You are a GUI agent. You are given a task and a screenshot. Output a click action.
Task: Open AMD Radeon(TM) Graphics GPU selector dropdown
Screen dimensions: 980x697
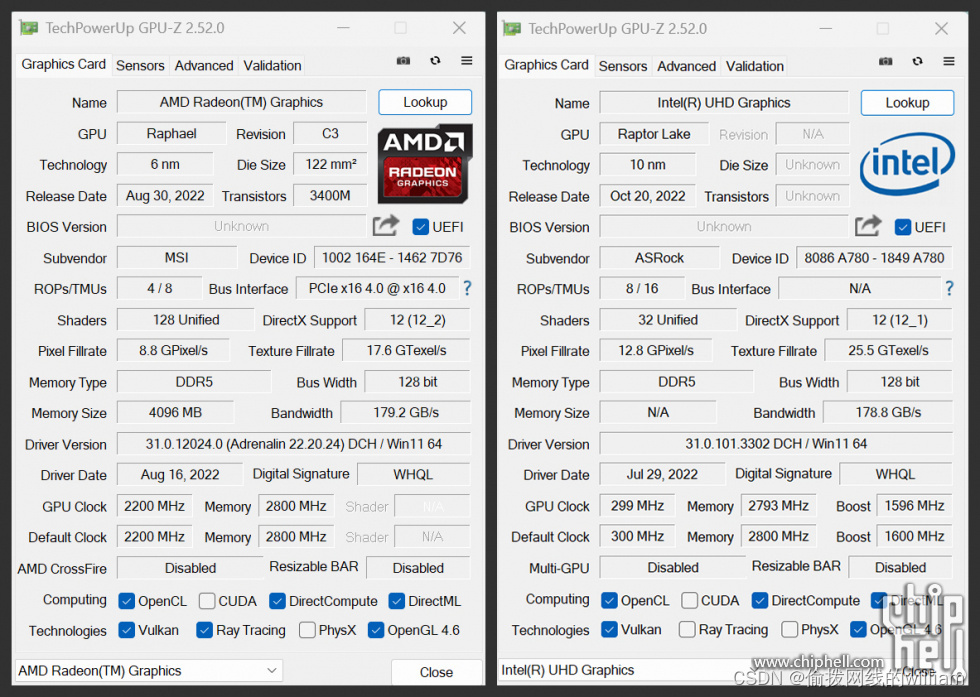(x=149, y=671)
